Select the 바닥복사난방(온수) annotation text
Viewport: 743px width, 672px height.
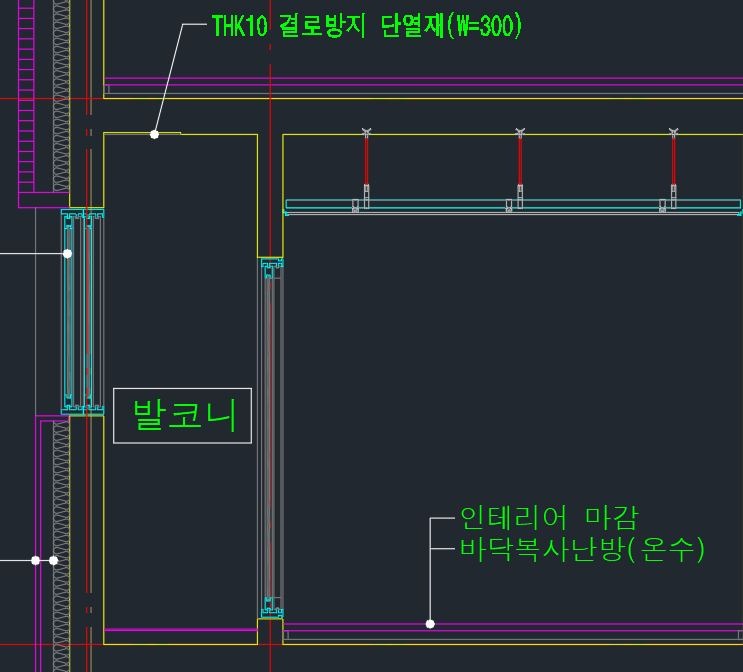(582, 549)
